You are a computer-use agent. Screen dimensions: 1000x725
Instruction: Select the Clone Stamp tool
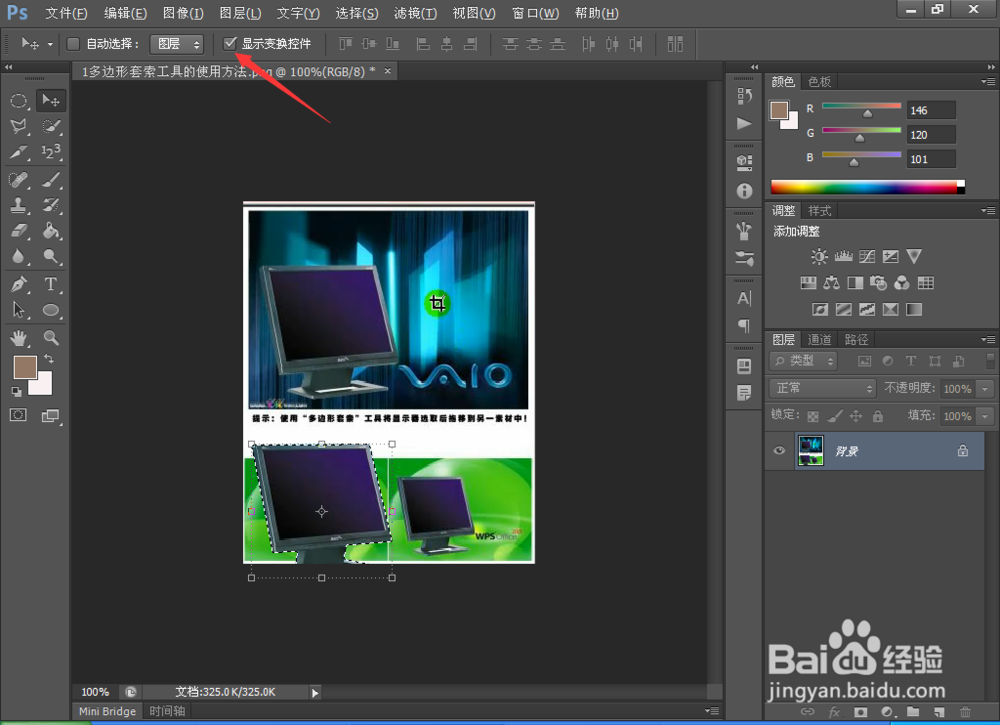(18, 205)
